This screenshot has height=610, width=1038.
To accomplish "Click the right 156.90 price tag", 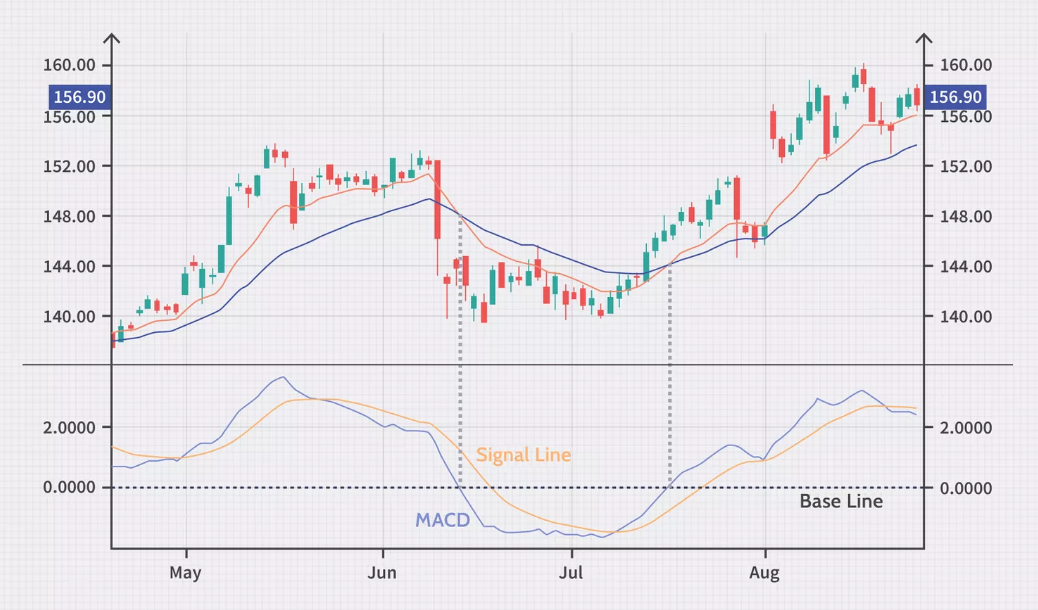I will 955,97.
